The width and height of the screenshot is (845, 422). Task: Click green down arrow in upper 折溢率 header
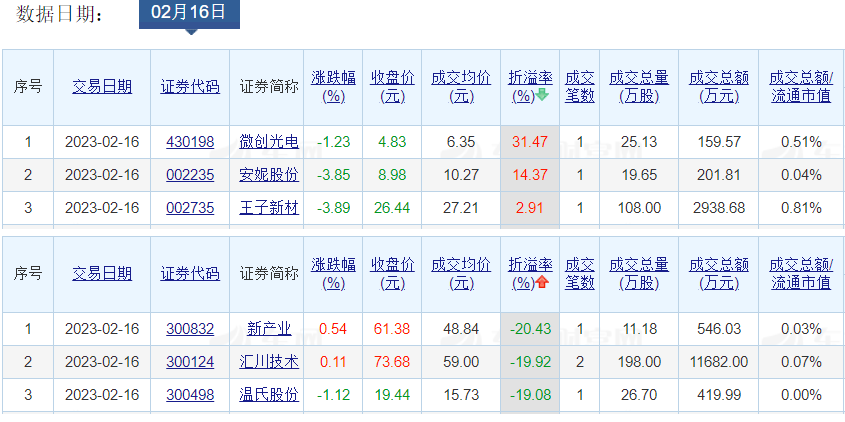pos(542,96)
